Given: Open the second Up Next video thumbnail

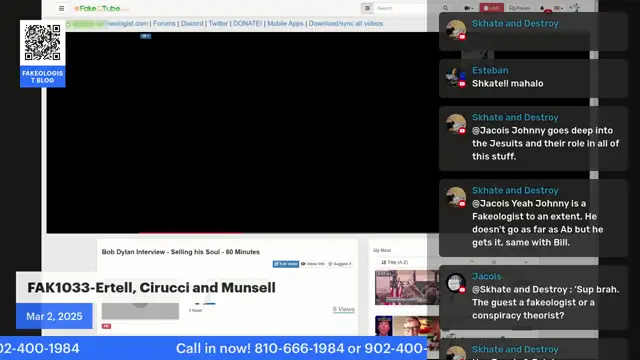Looking at the screenshot, I should point(407,326).
